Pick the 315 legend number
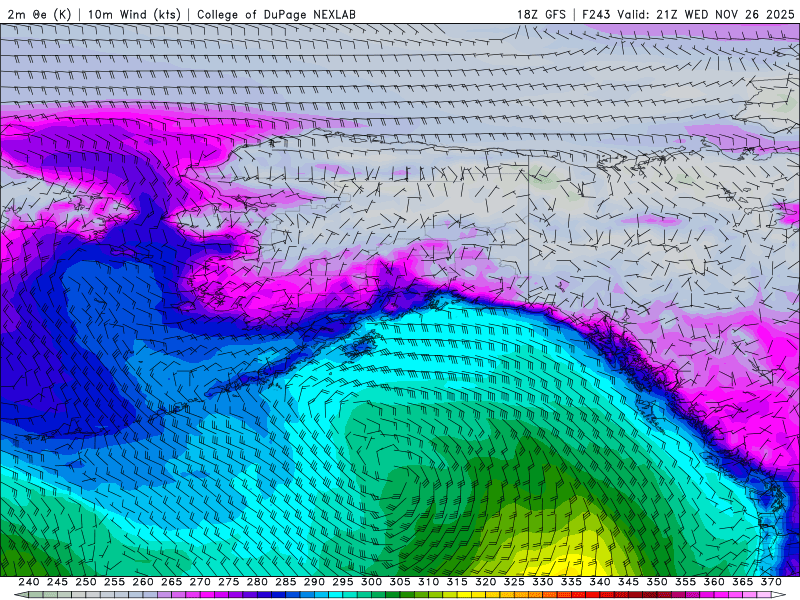 pyautogui.click(x=457, y=582)
